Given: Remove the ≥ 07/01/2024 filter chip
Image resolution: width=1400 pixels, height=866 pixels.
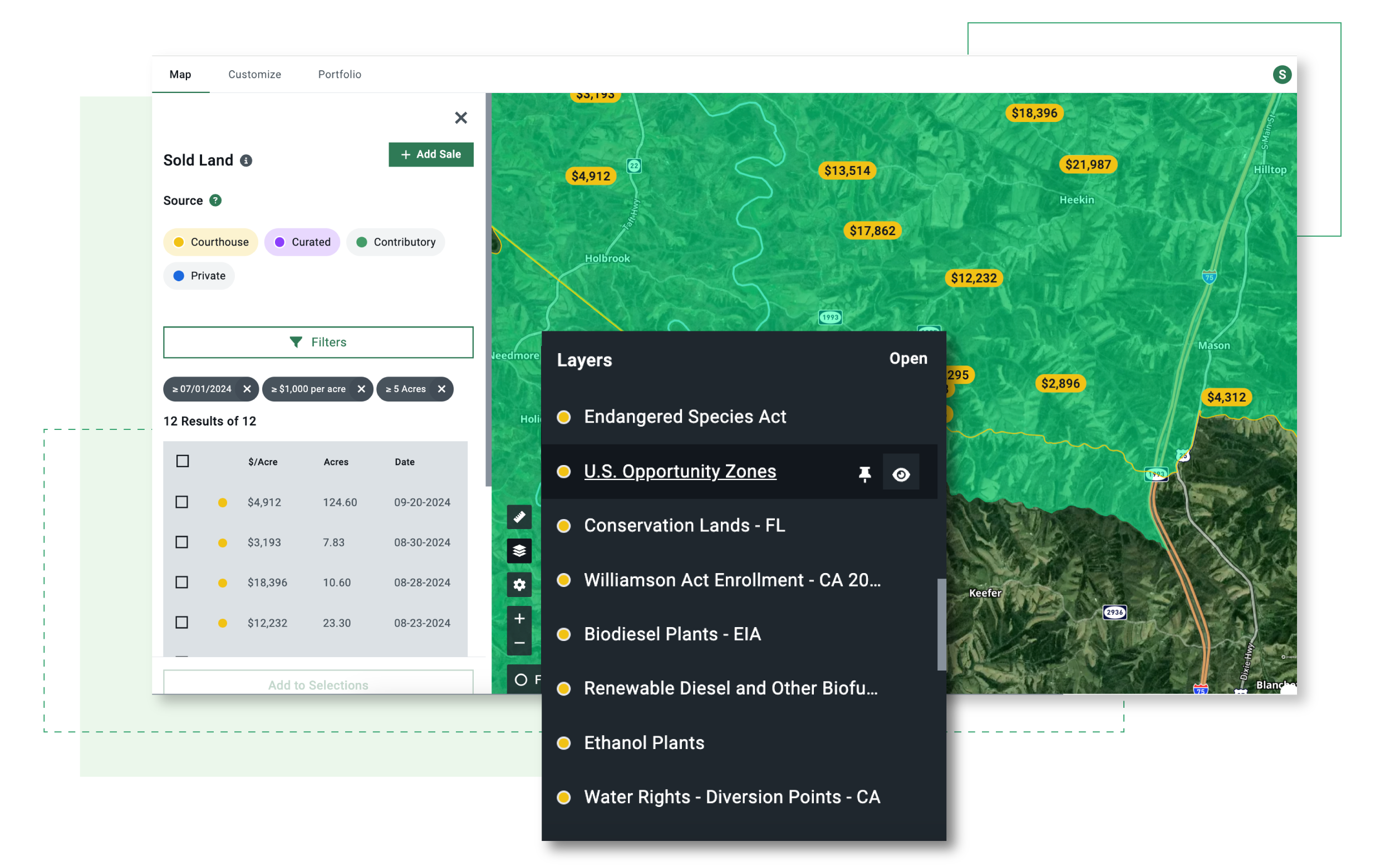Looking at the screenshot, I should [247, 389].
